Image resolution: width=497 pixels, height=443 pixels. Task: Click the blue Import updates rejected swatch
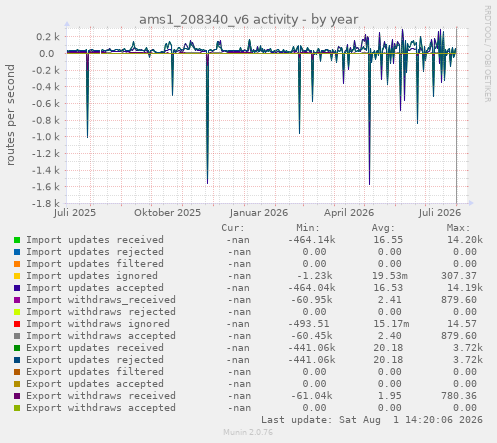(17, 252)
